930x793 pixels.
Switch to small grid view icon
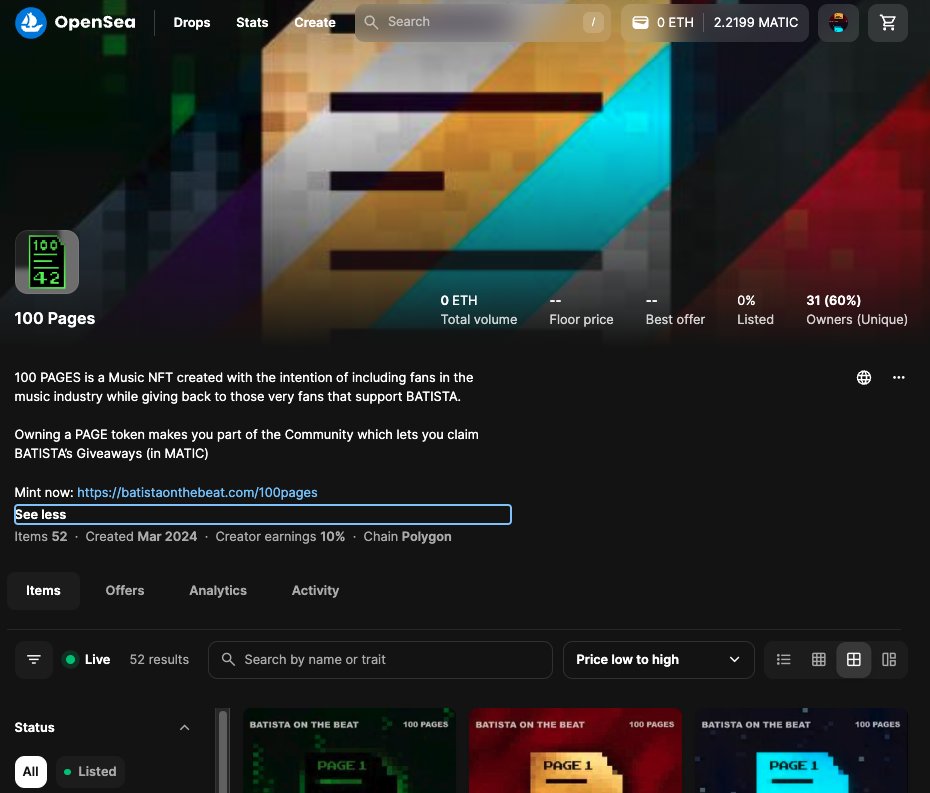(818, 660)
